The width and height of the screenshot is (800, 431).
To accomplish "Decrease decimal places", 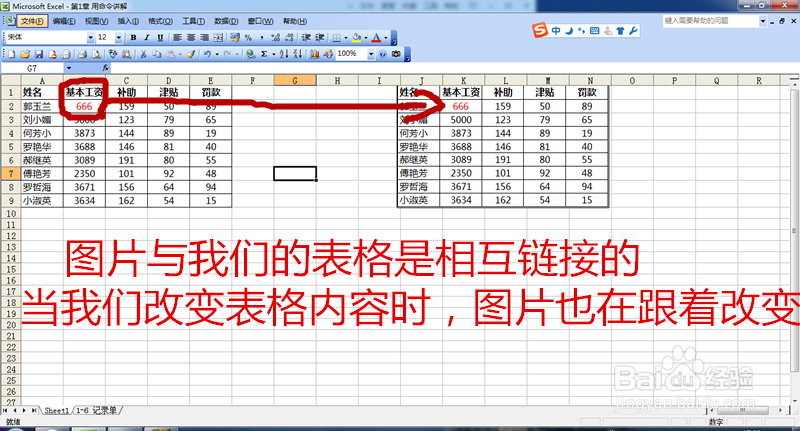I will pyautogui.click(x=289, y=37).
